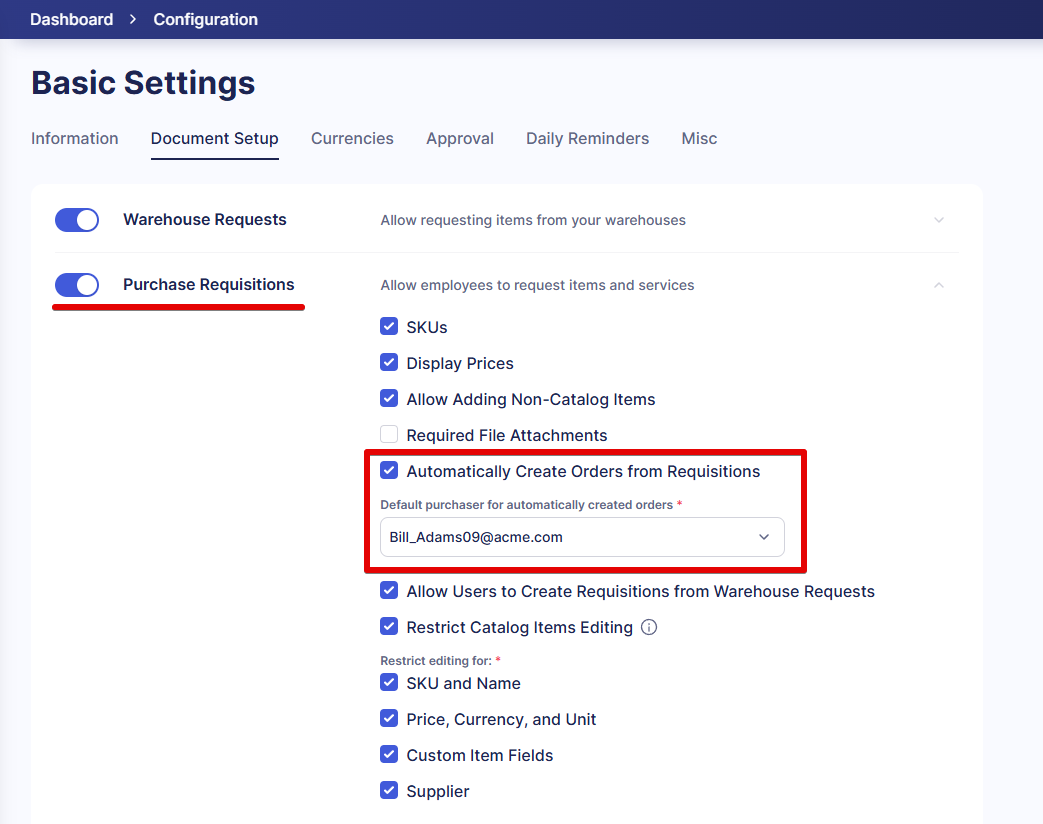This screenshot has height=824, width=1043.
Task: Go to the Approval tab
Action: [460, 139]
